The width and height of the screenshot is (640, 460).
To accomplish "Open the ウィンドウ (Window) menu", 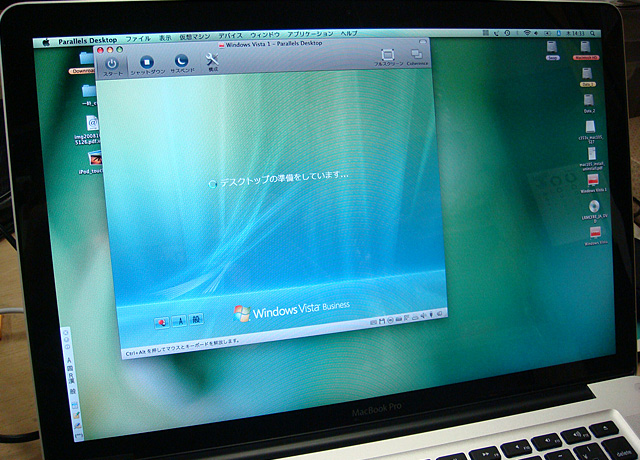I will pos(264,35).
